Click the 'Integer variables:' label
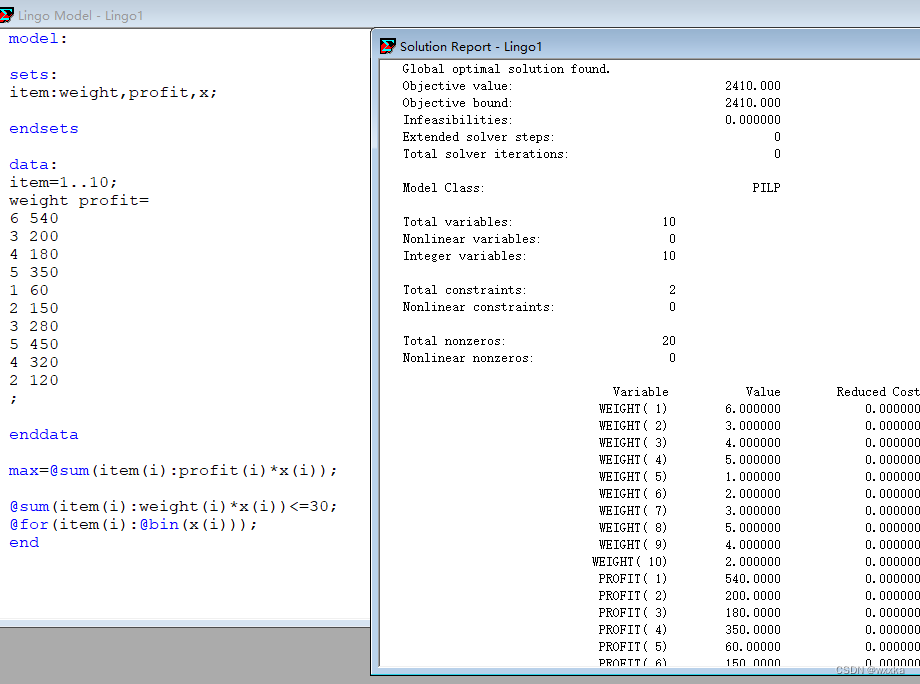The height and width of the screenshot is (684, 920). point(464,256)
